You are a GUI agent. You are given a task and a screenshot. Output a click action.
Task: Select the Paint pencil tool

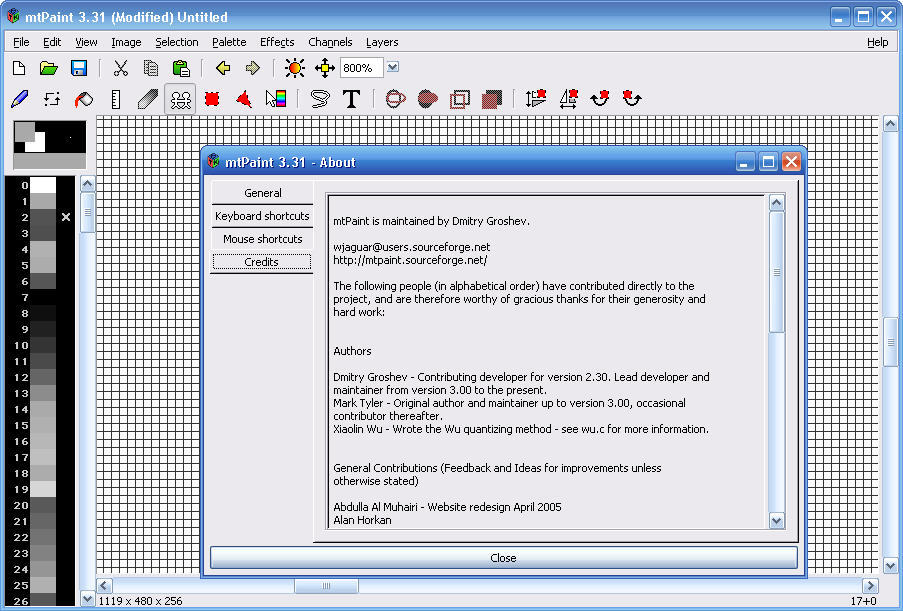click(x=20, y=99)
